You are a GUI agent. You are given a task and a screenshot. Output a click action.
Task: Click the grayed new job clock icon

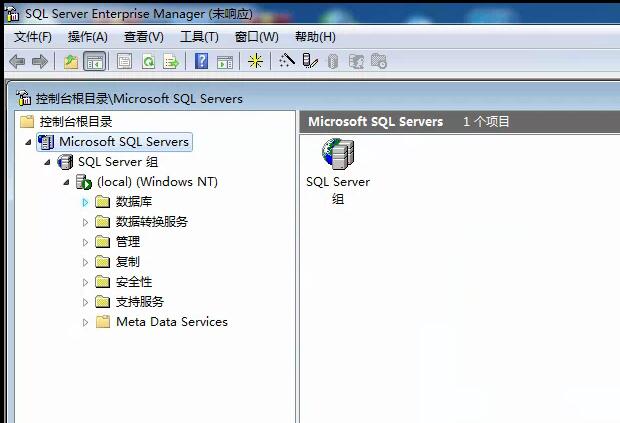379,61
